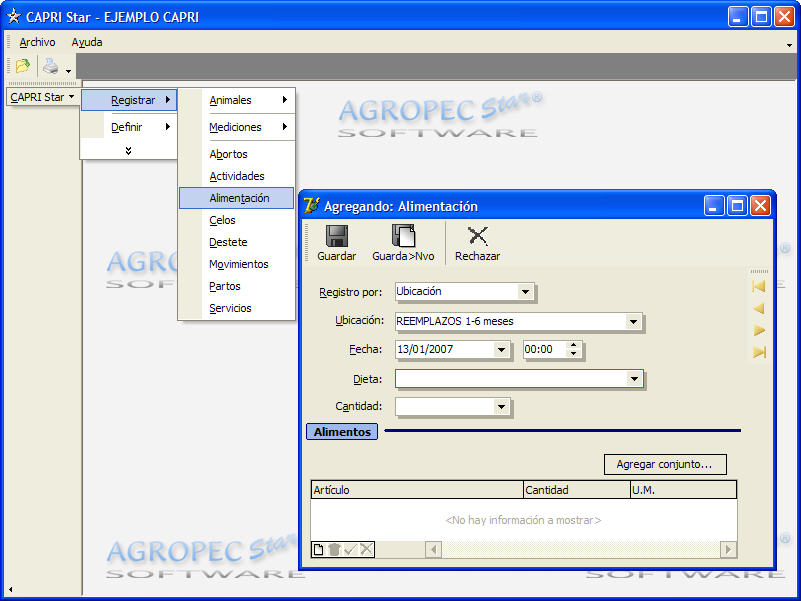Open the Mediciones submenu
801x601 pixels.
237,127
